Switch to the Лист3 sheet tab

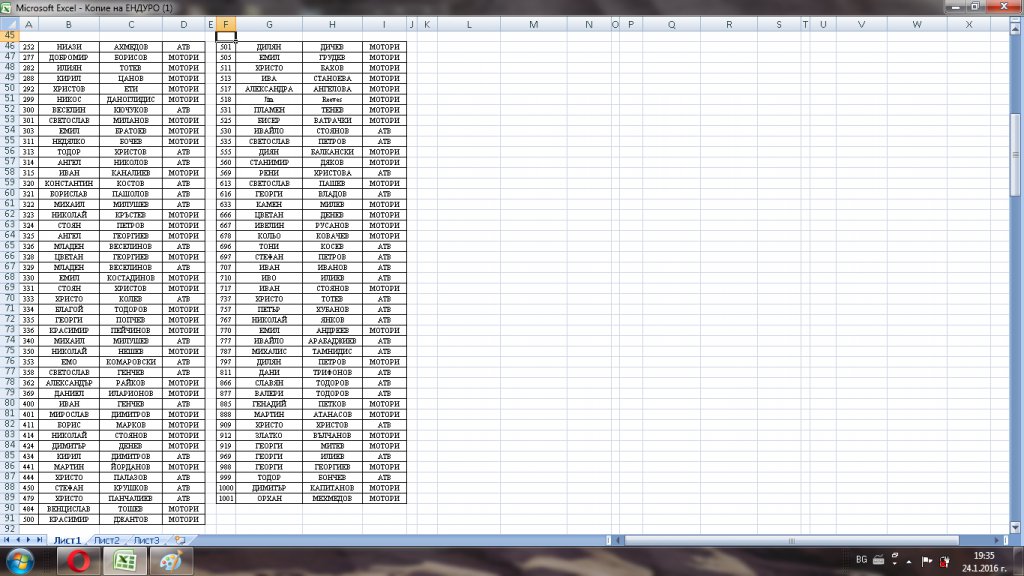click(146, 540)
